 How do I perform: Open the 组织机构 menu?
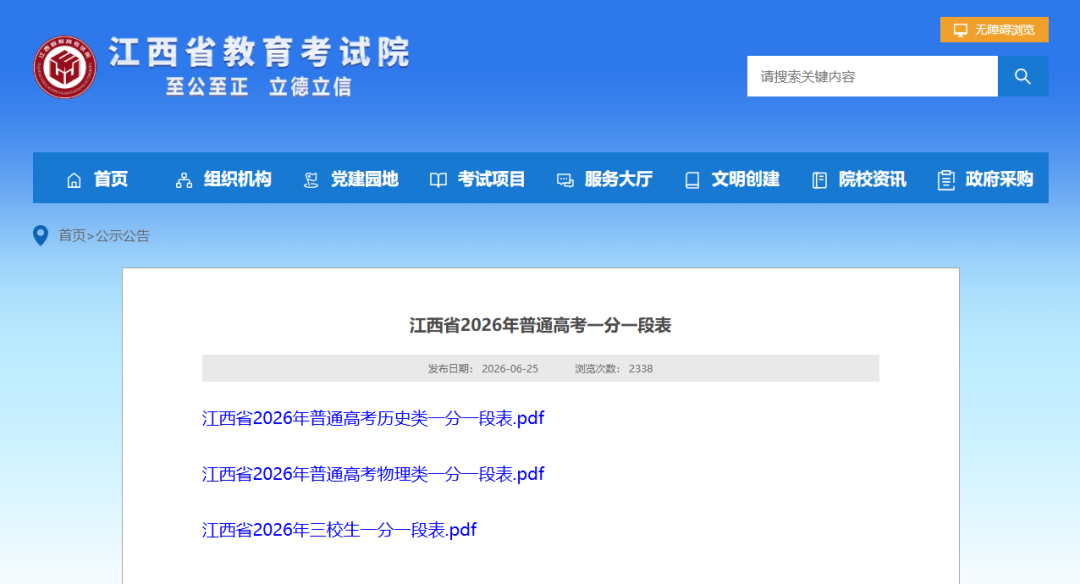click(x=238, y=179)
